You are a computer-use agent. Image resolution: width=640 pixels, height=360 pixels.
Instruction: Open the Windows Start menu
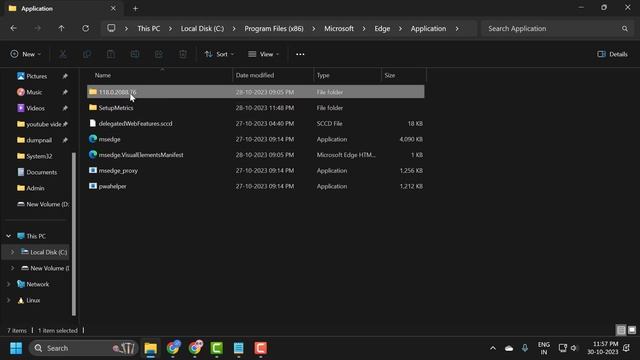(16, 348)
